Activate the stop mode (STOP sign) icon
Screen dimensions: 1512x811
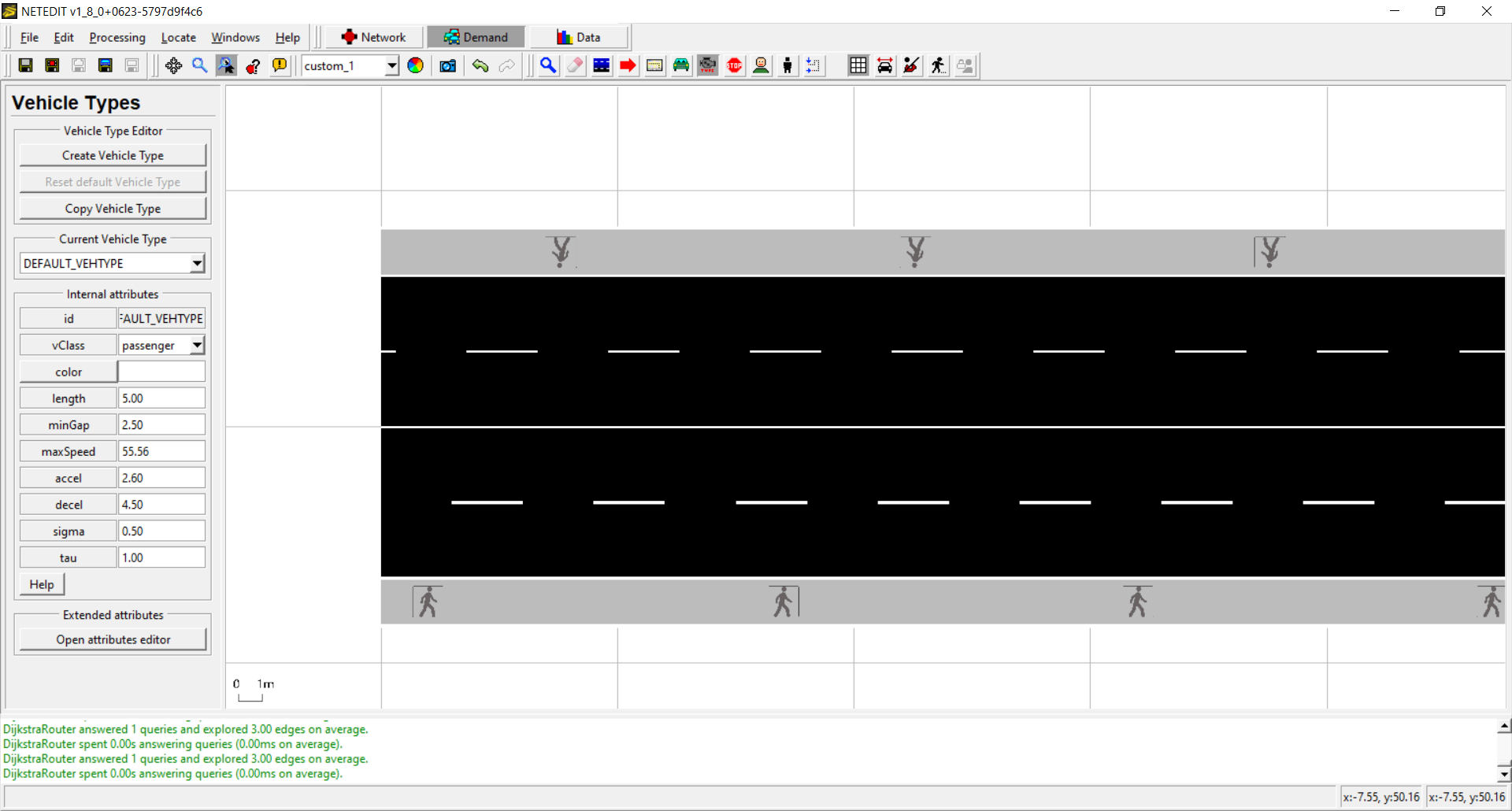coord(735,66)
